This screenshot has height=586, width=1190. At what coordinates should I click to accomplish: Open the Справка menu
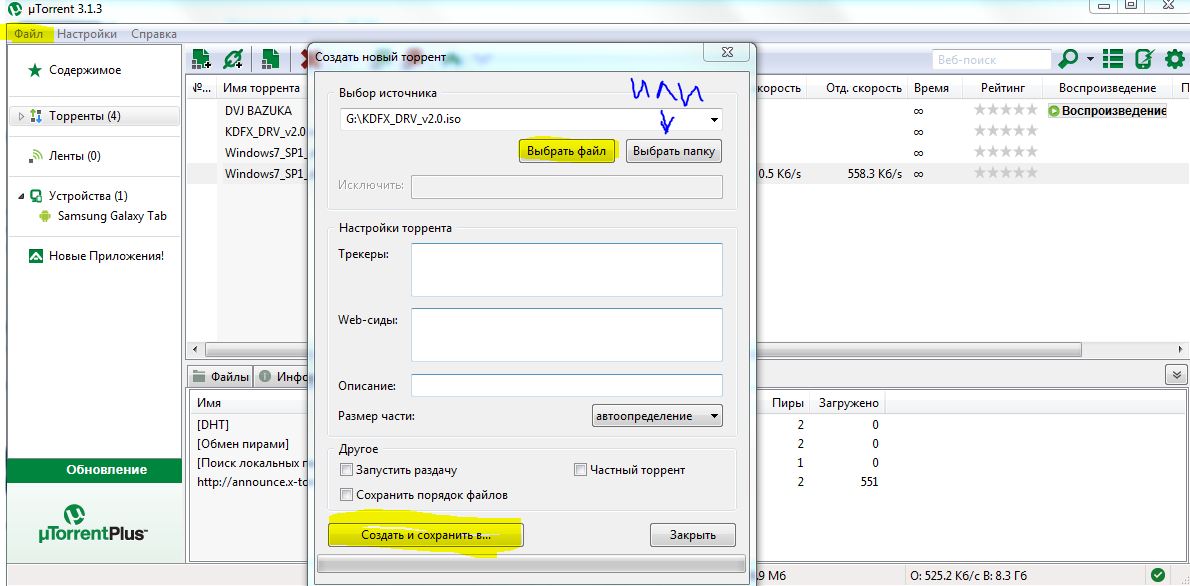tap(154, 34)
